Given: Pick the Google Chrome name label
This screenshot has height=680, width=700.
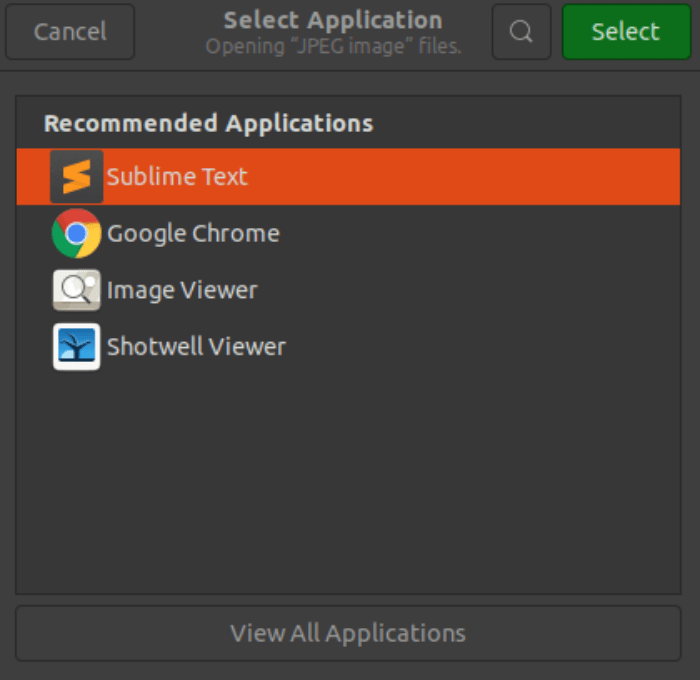Looking at the screenshot, I should point(193,234).
